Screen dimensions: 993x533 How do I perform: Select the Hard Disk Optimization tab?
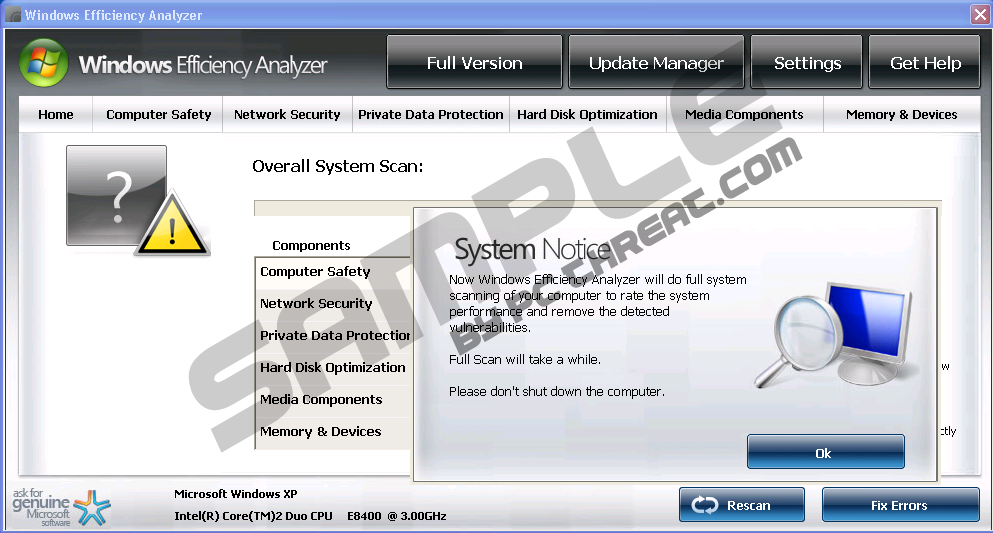click(587, 115)
